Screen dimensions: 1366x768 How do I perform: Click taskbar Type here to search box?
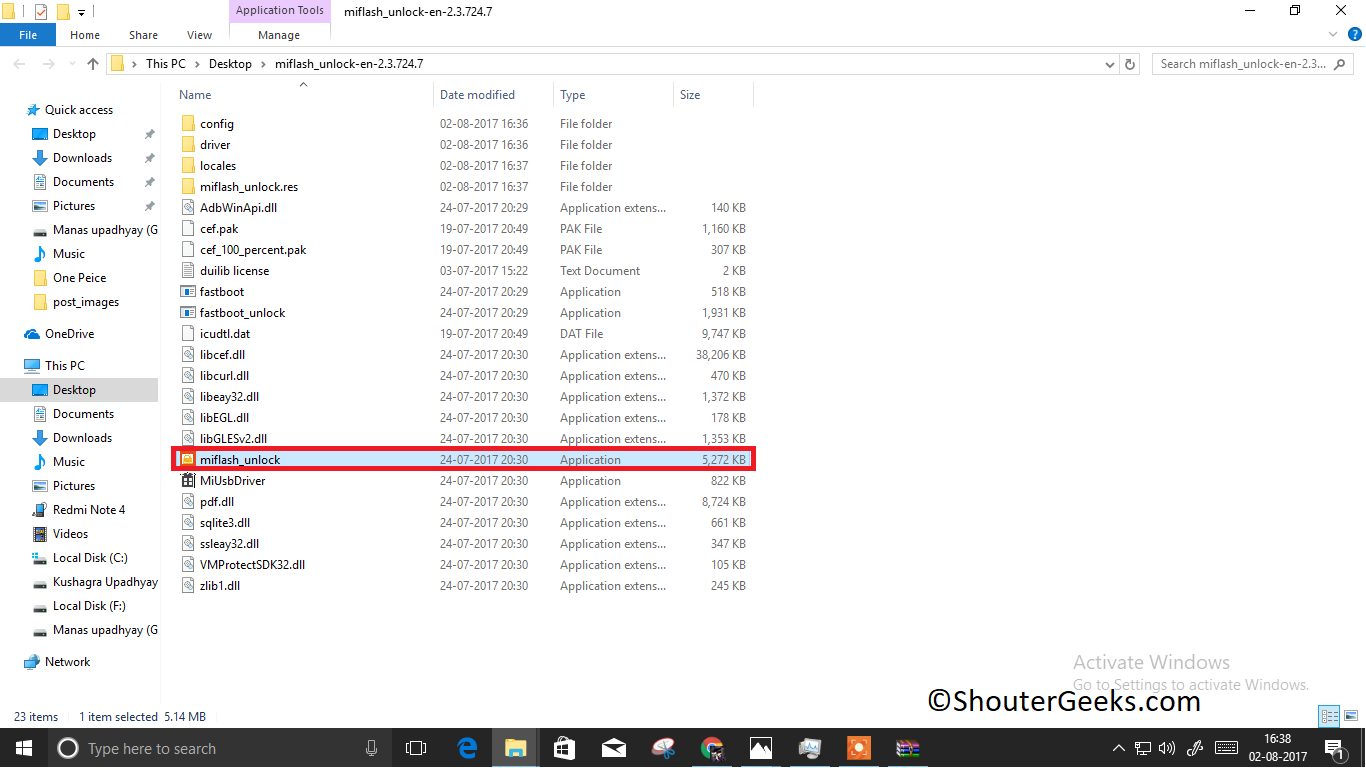point(217,748)
